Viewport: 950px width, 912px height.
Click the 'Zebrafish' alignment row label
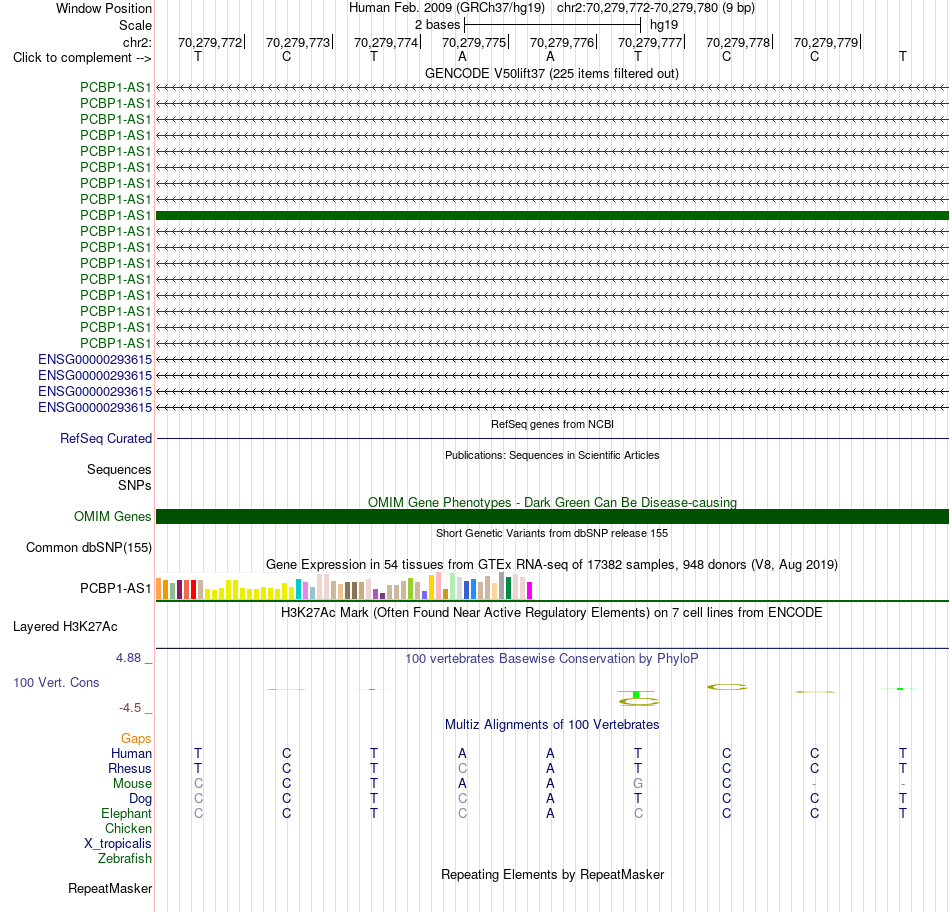(125, 858)
